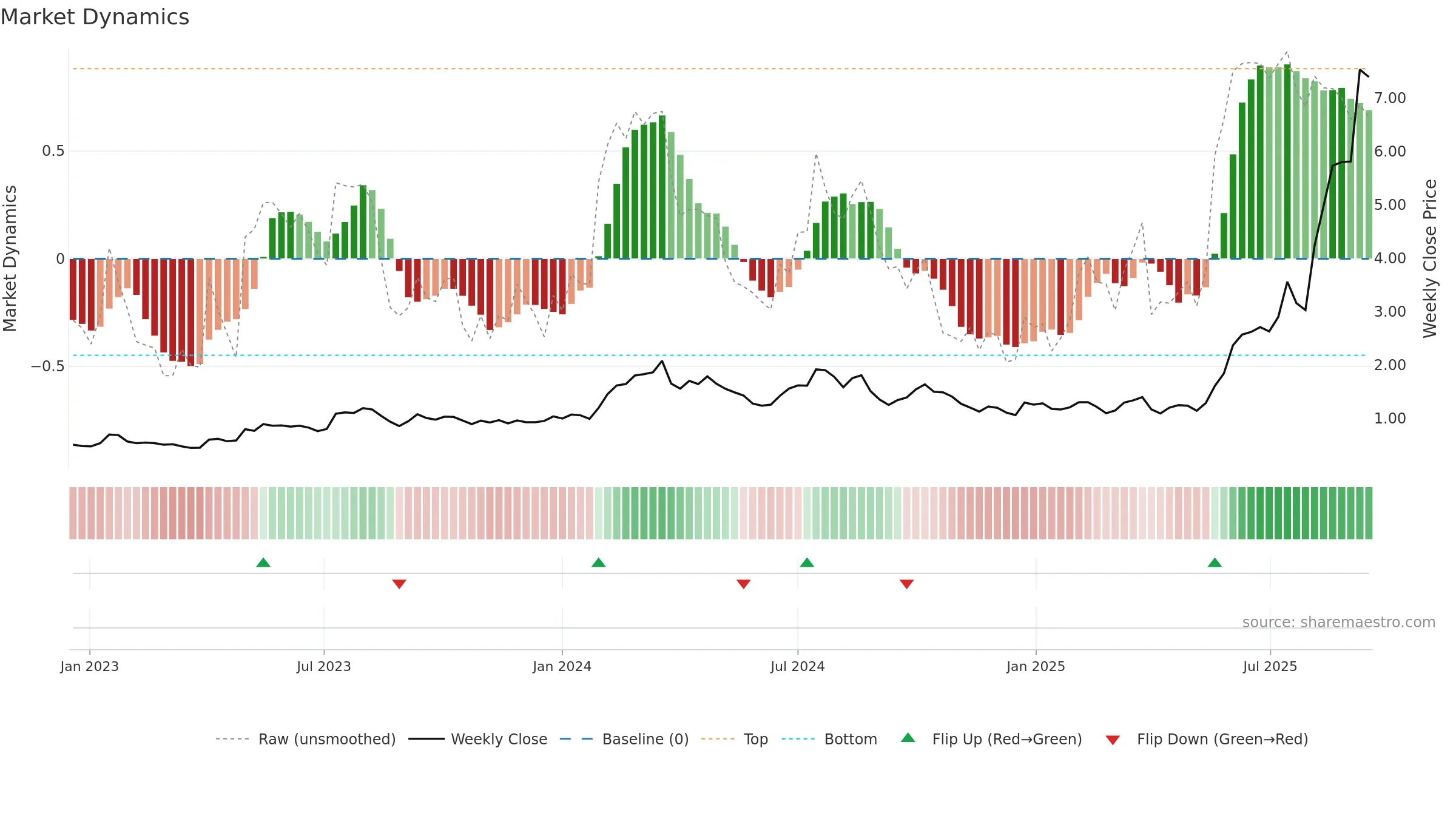Click the 6.00 price tick label
1456x819 pixels.
click(x=1390, y=151)
